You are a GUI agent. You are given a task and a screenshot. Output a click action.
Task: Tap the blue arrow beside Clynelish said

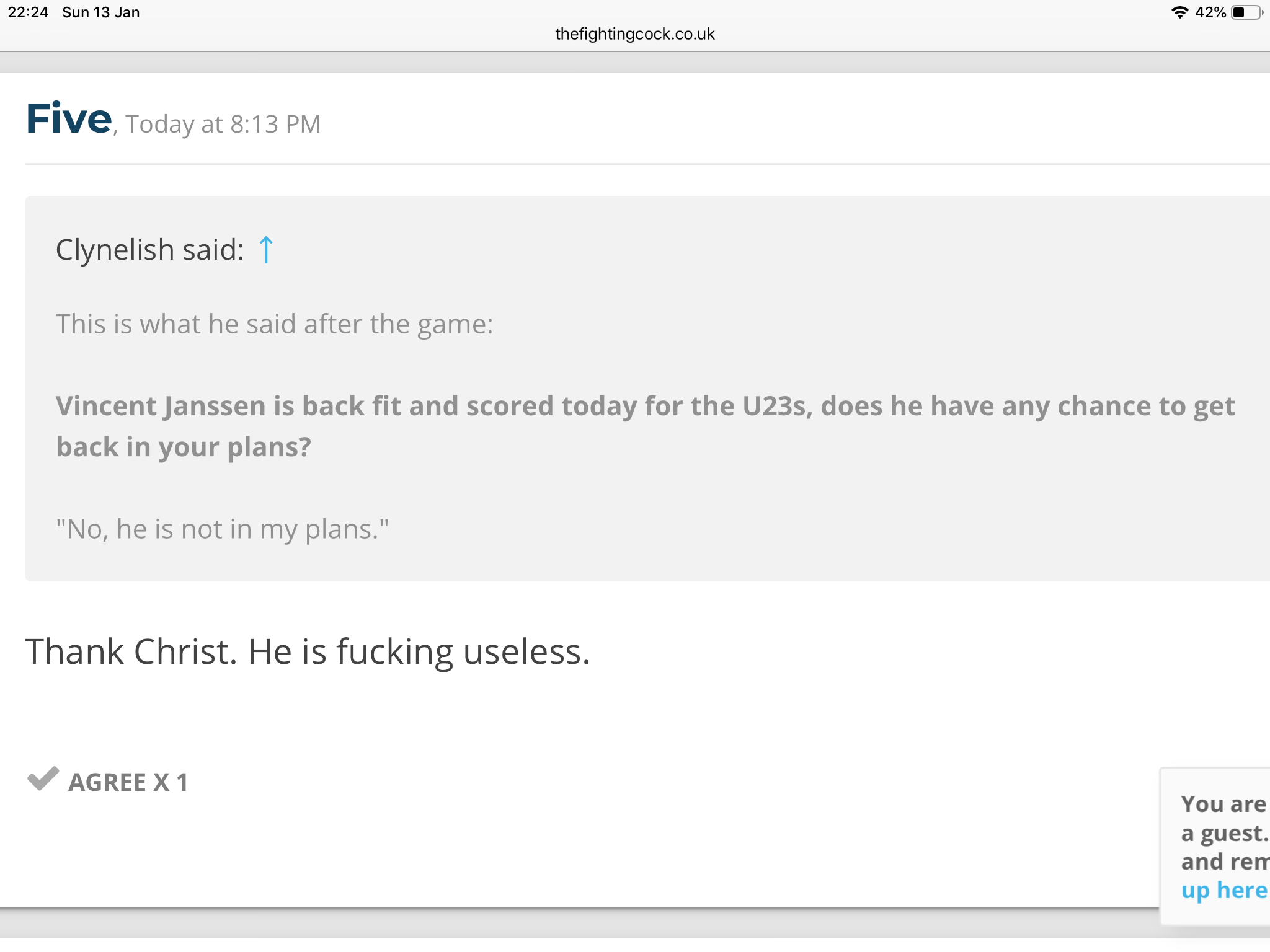coord(266,250)
